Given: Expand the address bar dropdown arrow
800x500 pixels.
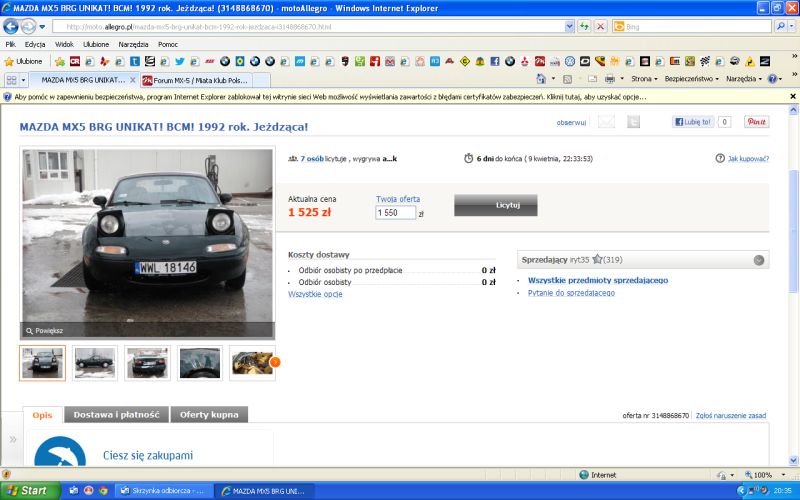Looking at the screenshot, I should [569, 27].
